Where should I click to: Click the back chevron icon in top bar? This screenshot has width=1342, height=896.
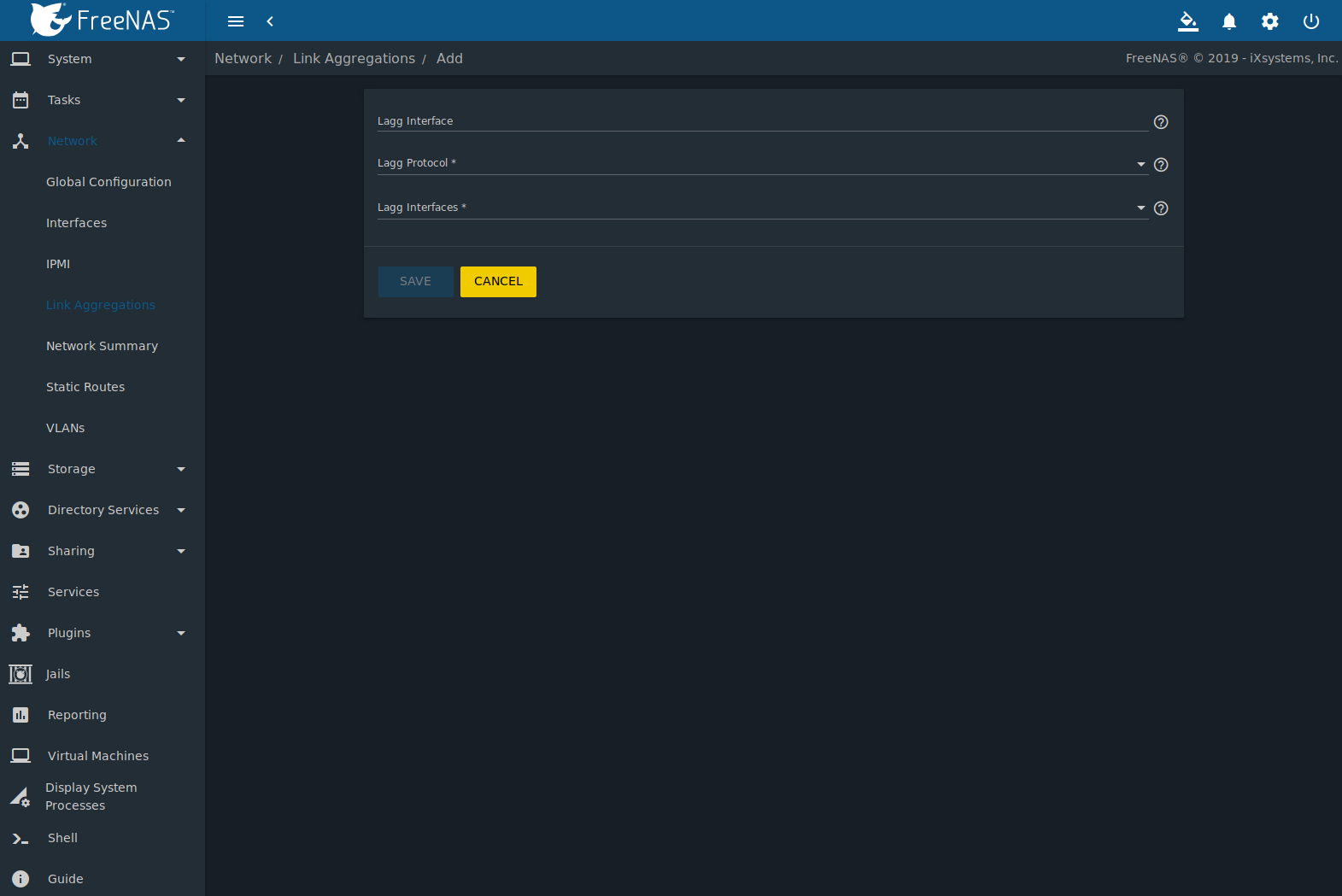(270, 21)
